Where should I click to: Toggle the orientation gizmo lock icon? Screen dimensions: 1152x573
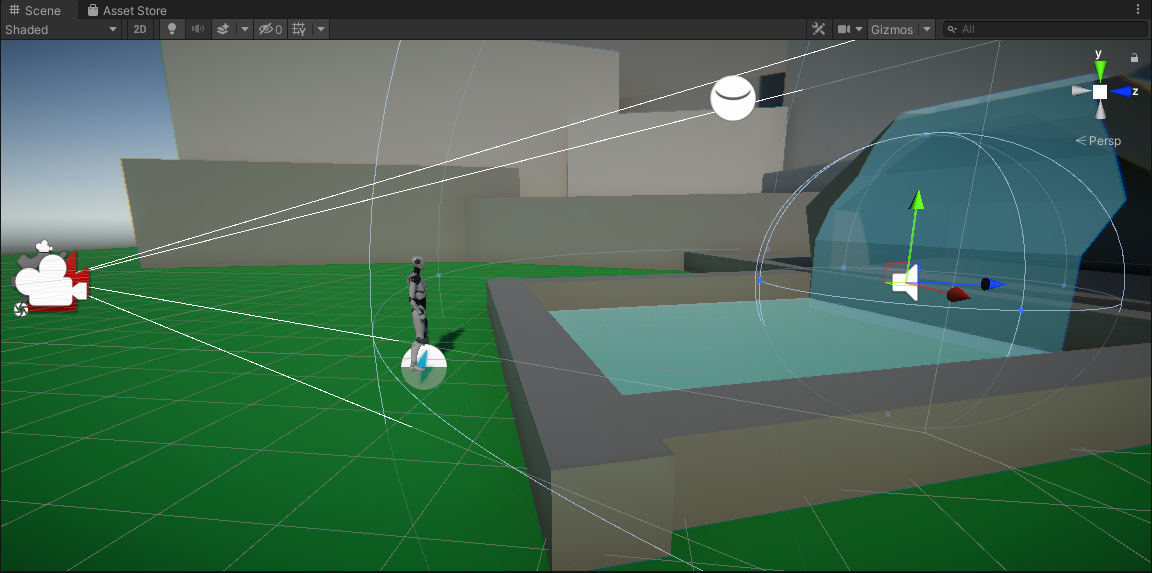tap(1134, 57)
